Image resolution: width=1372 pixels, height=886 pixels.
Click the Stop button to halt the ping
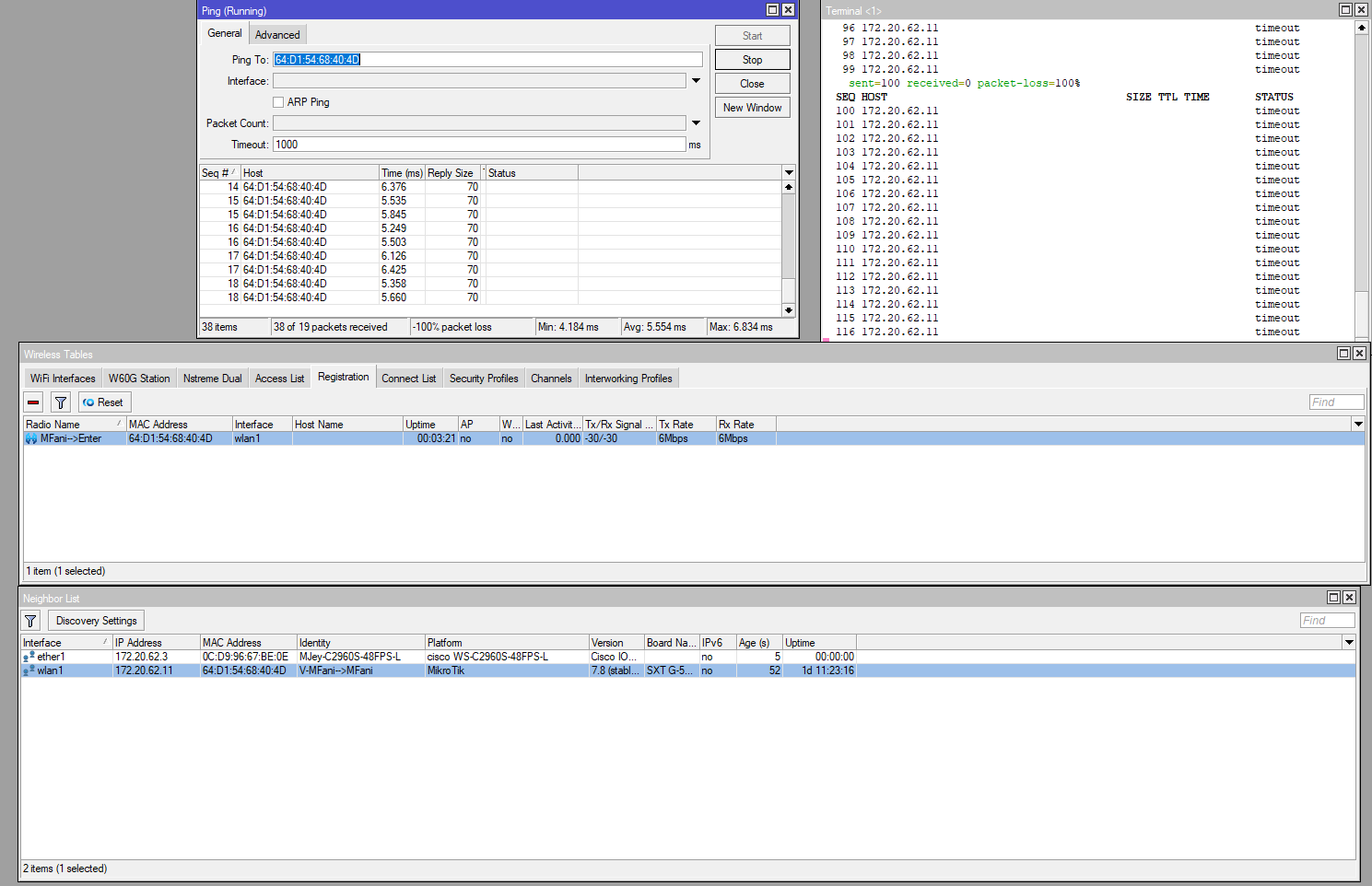point(752,59)
